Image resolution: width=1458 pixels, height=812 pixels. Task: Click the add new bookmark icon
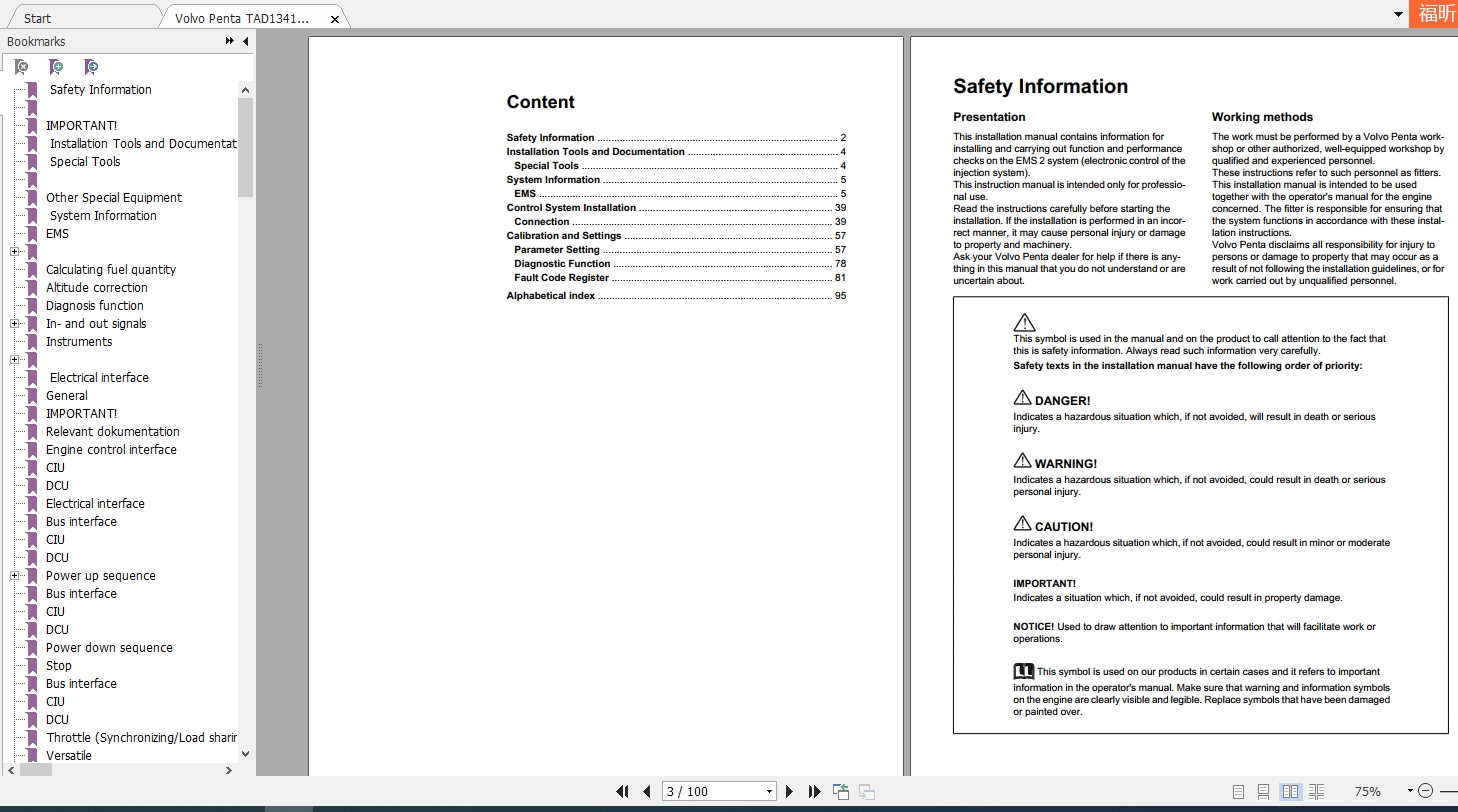coord(57,67)
